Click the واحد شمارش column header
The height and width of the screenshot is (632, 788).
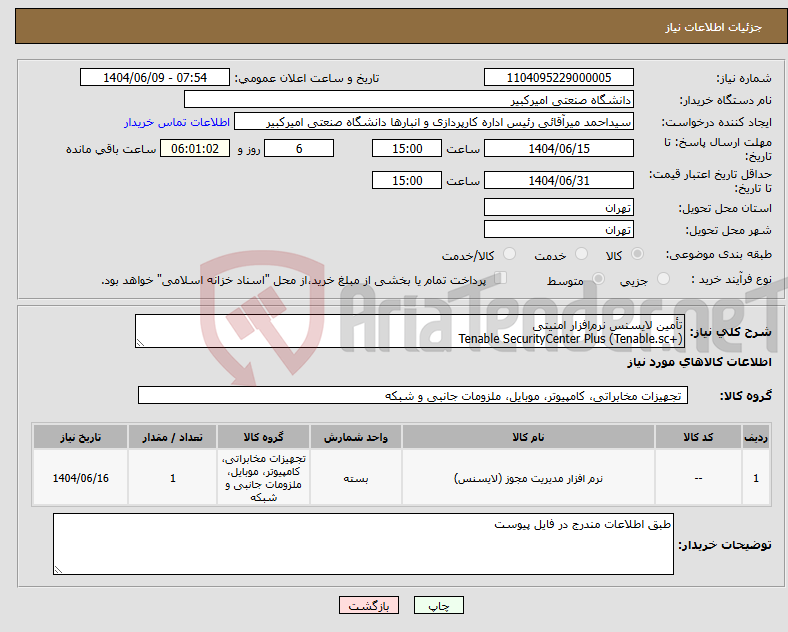356,437
